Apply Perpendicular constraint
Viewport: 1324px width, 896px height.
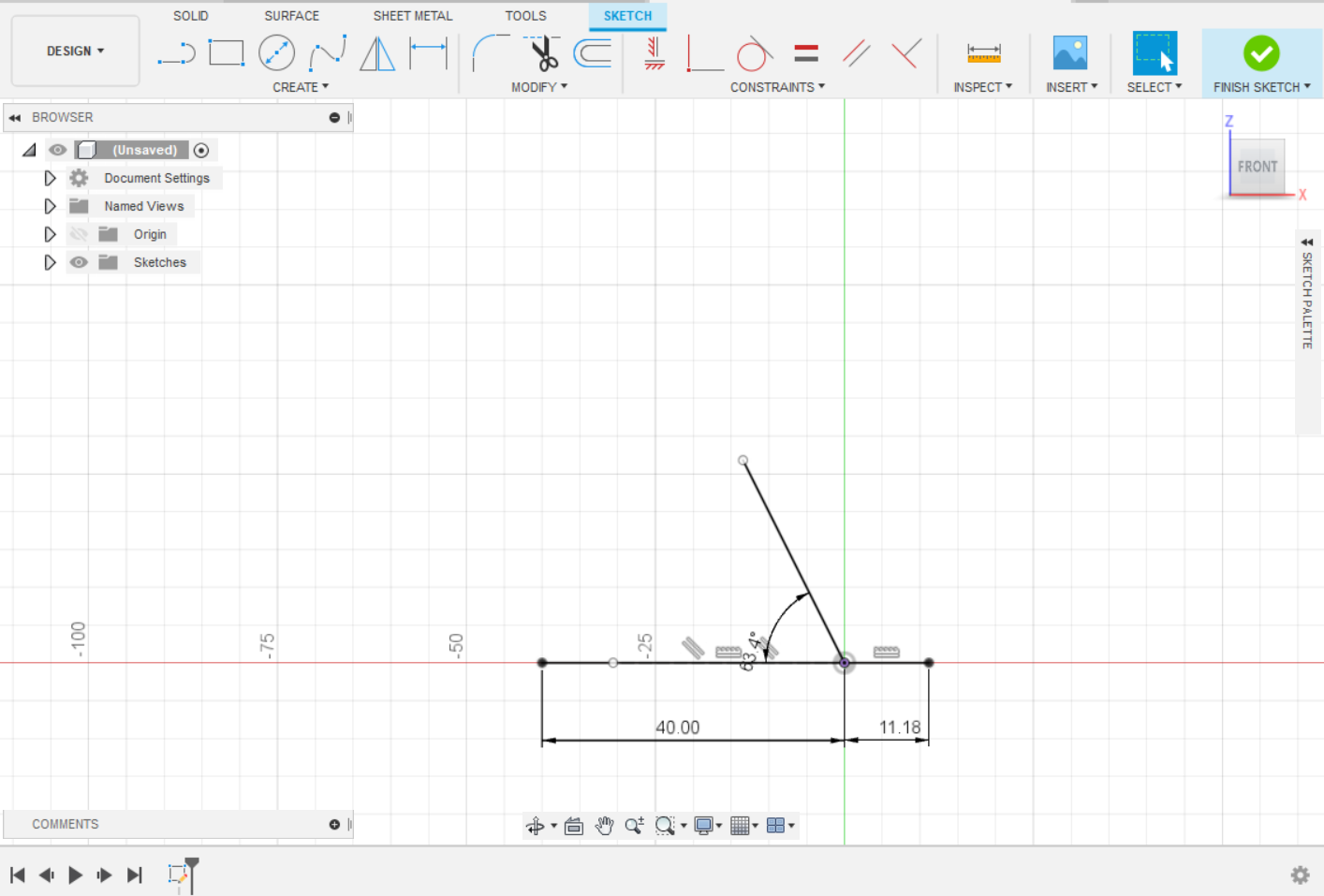pyautogui.click(x=906, y=53)
